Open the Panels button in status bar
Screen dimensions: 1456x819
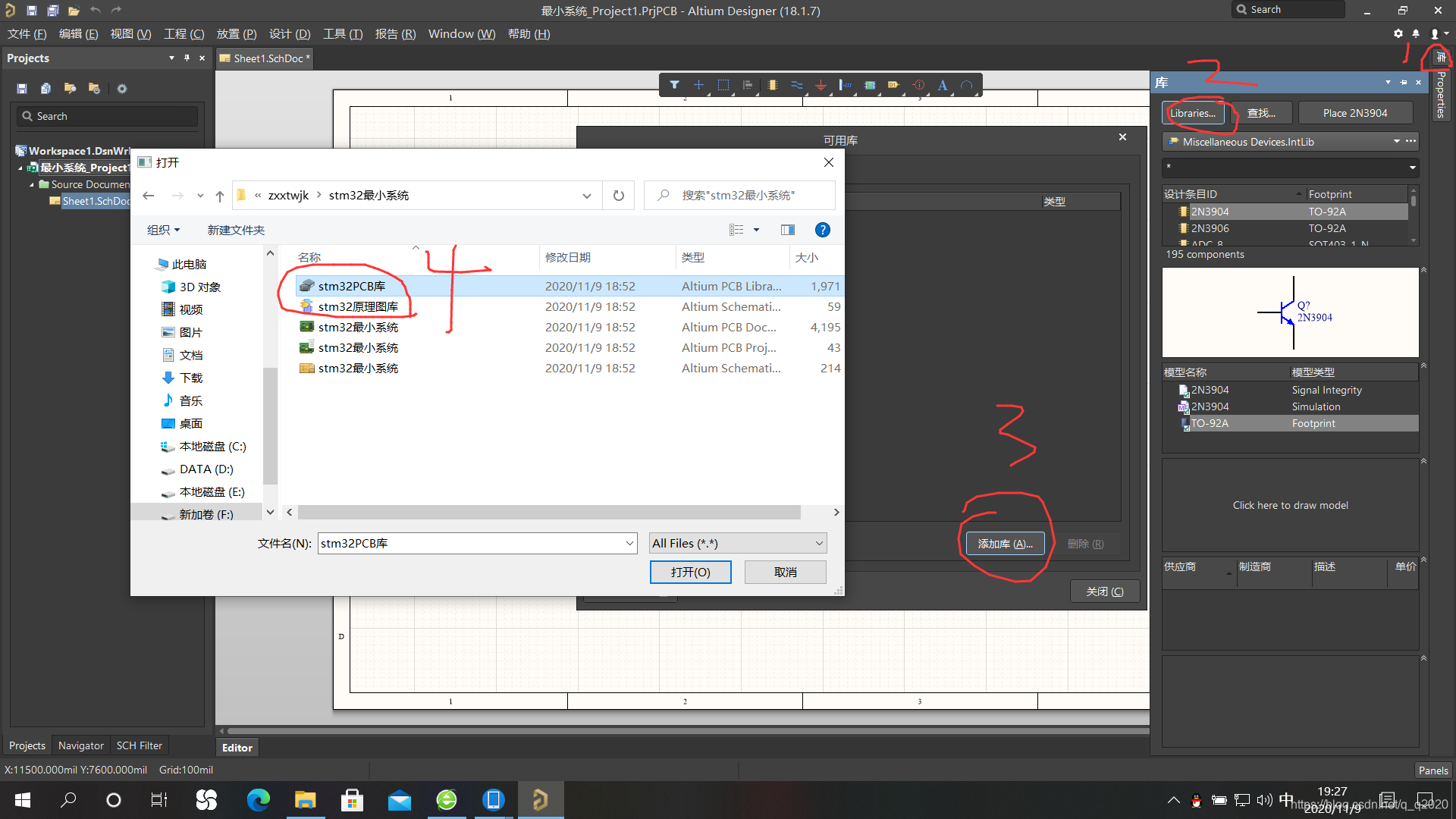pos(1432,770)
